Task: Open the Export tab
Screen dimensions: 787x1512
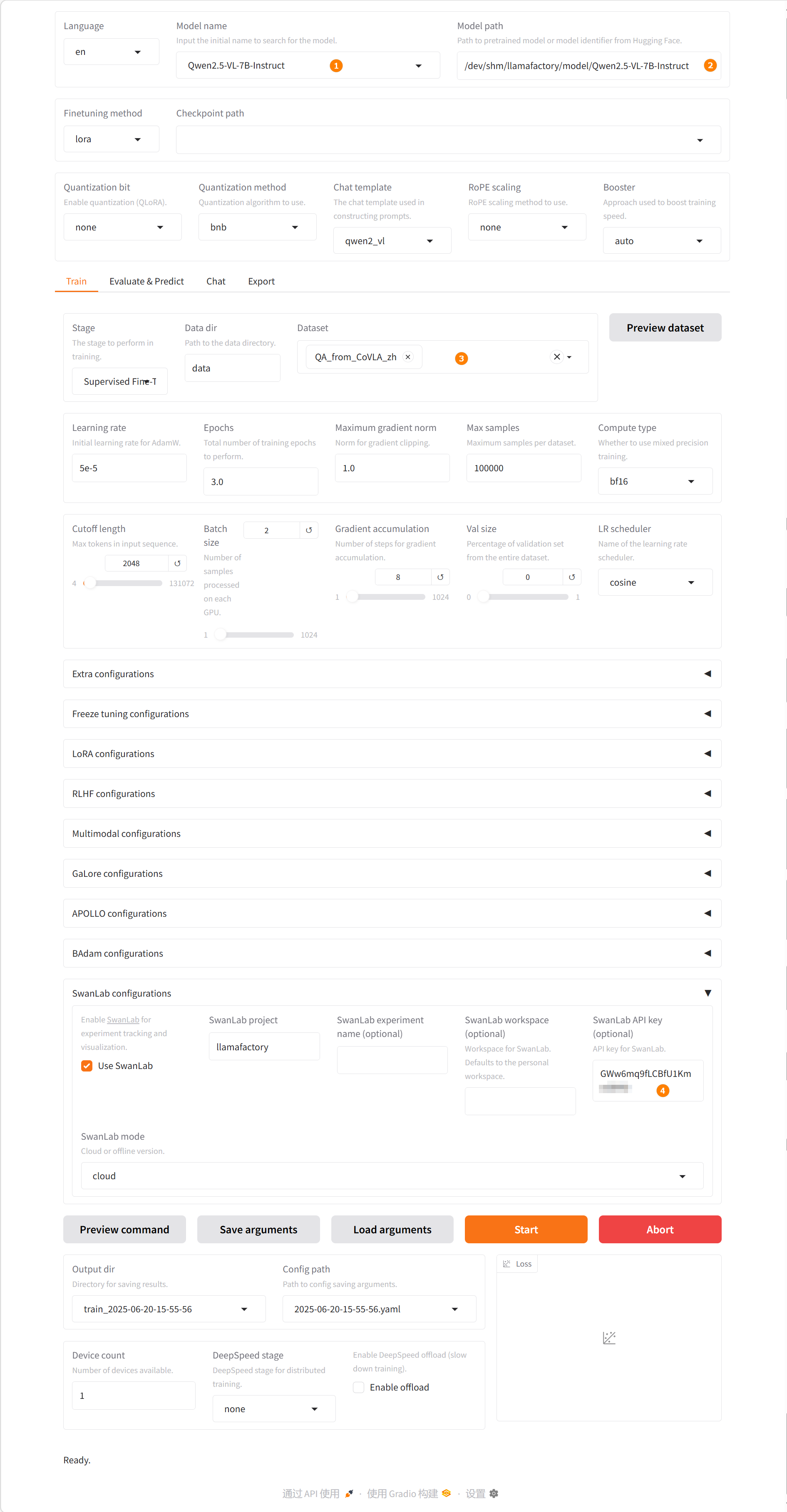Action: (x=261, y=281)
